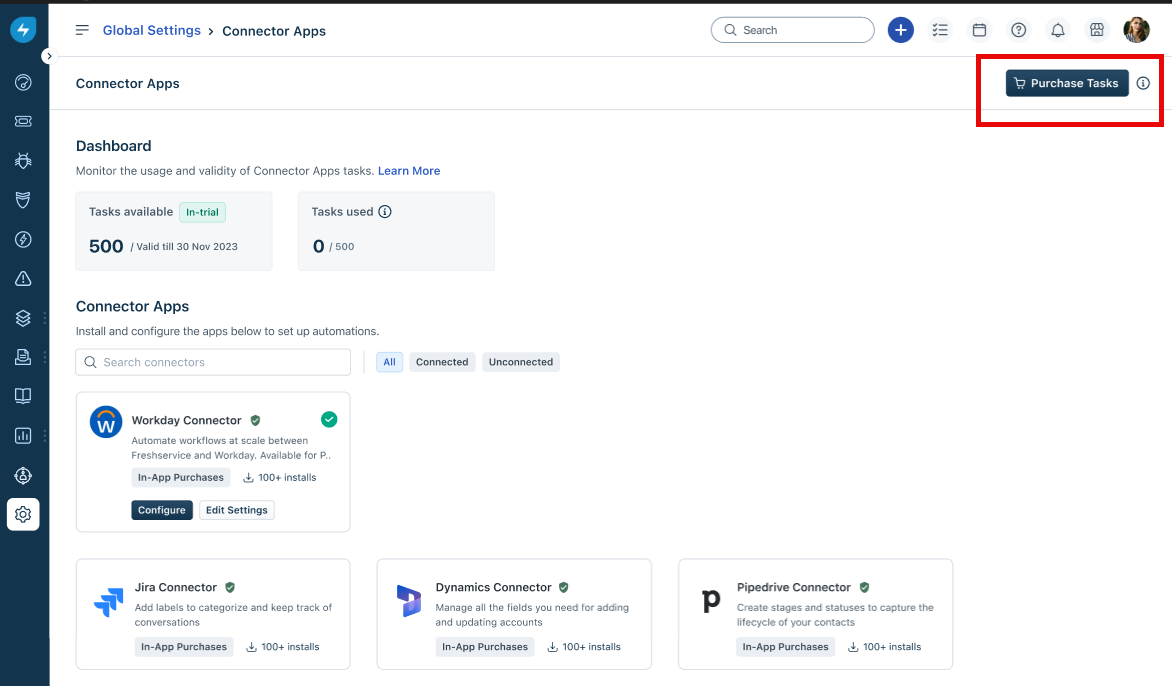This screenshot has width=1172, height=686.
Task: Open the Tickets icon in sidebar
Action: (23, 121)
